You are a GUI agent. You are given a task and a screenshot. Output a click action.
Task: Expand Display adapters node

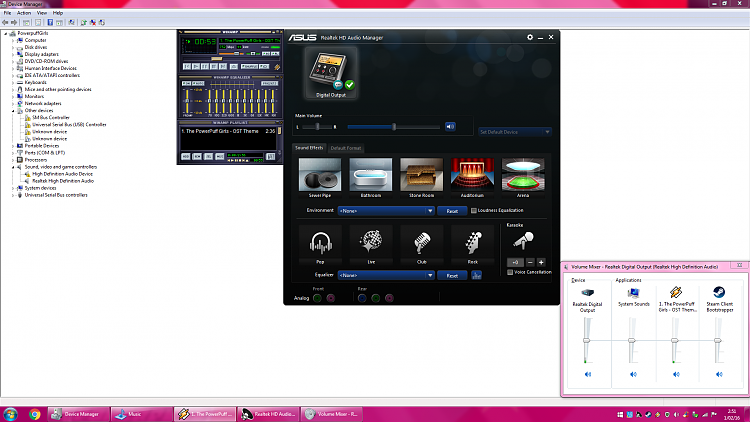(x=13, y=55)
